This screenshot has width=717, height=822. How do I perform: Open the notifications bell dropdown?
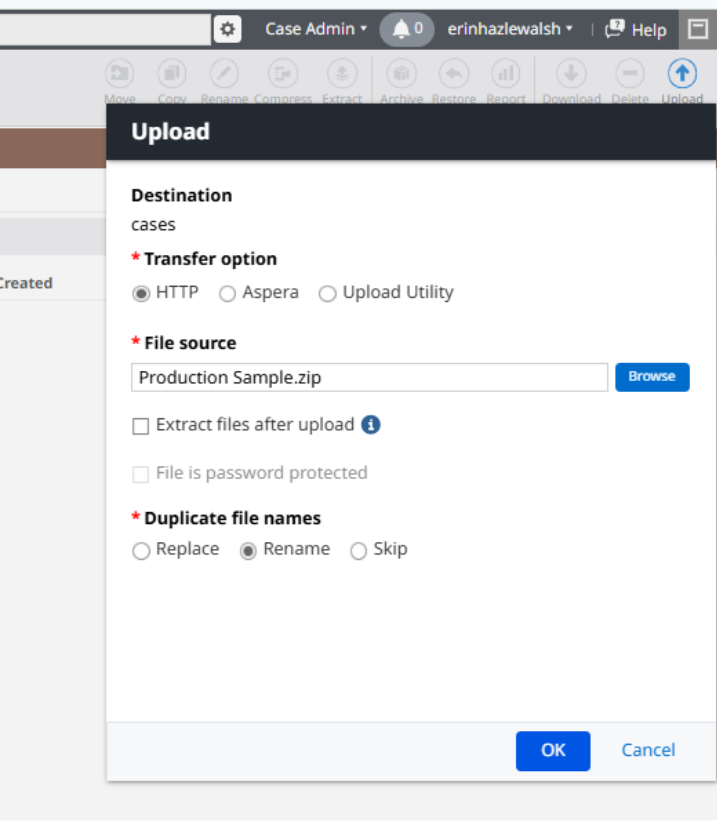tap(403, 29)
